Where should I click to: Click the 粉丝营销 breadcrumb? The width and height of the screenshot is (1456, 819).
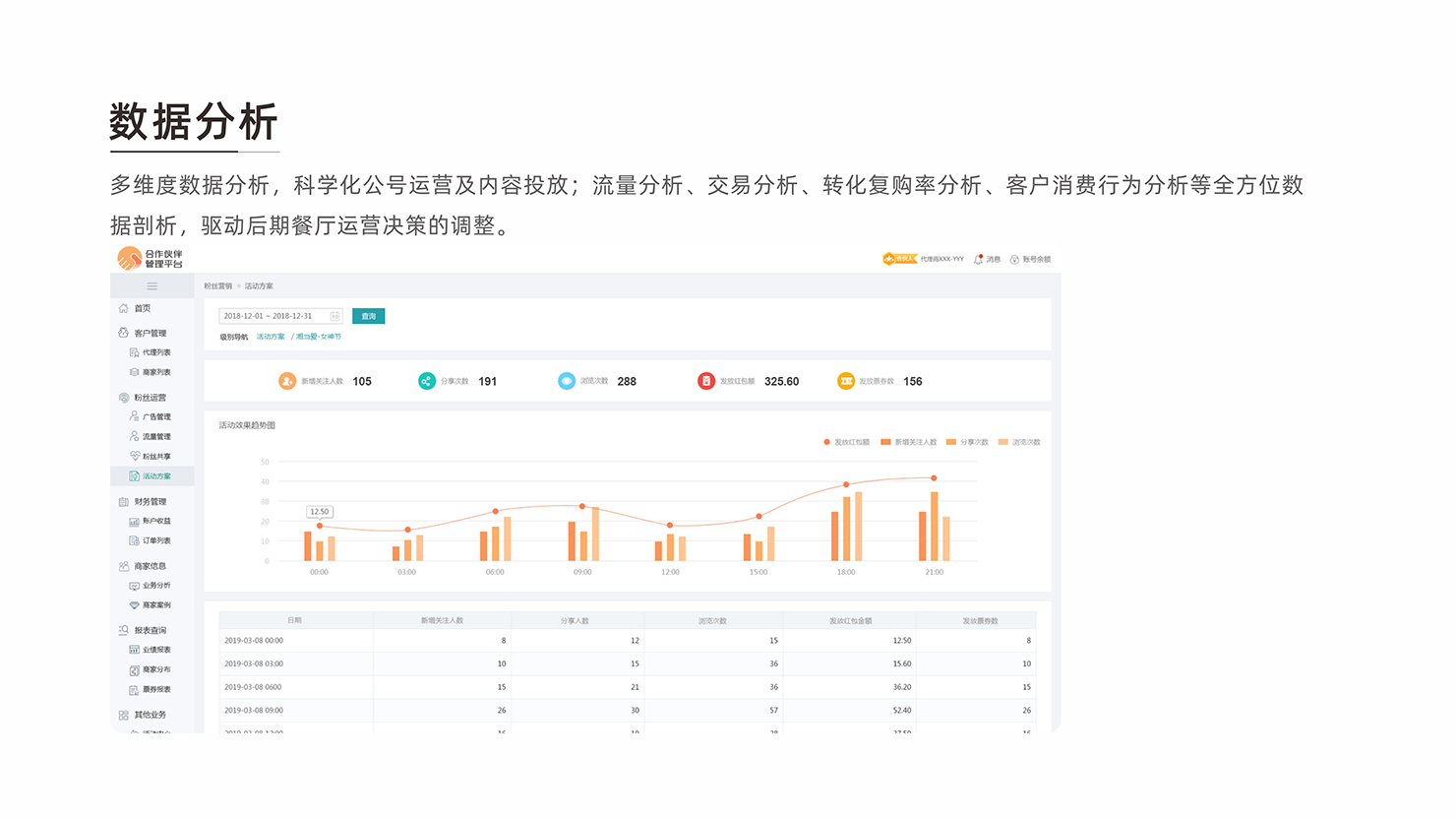tap(217, 286)
